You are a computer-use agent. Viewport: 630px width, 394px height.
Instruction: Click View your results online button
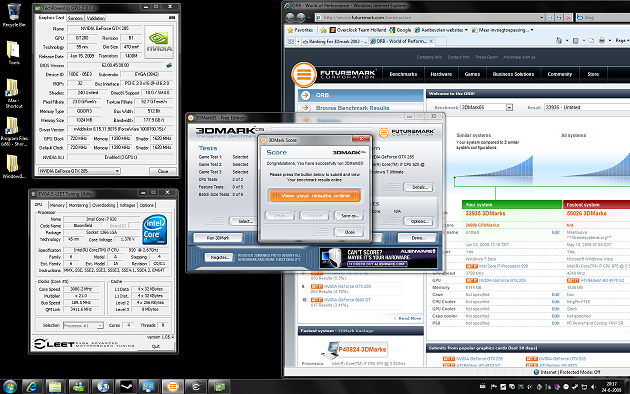point(315,196)
